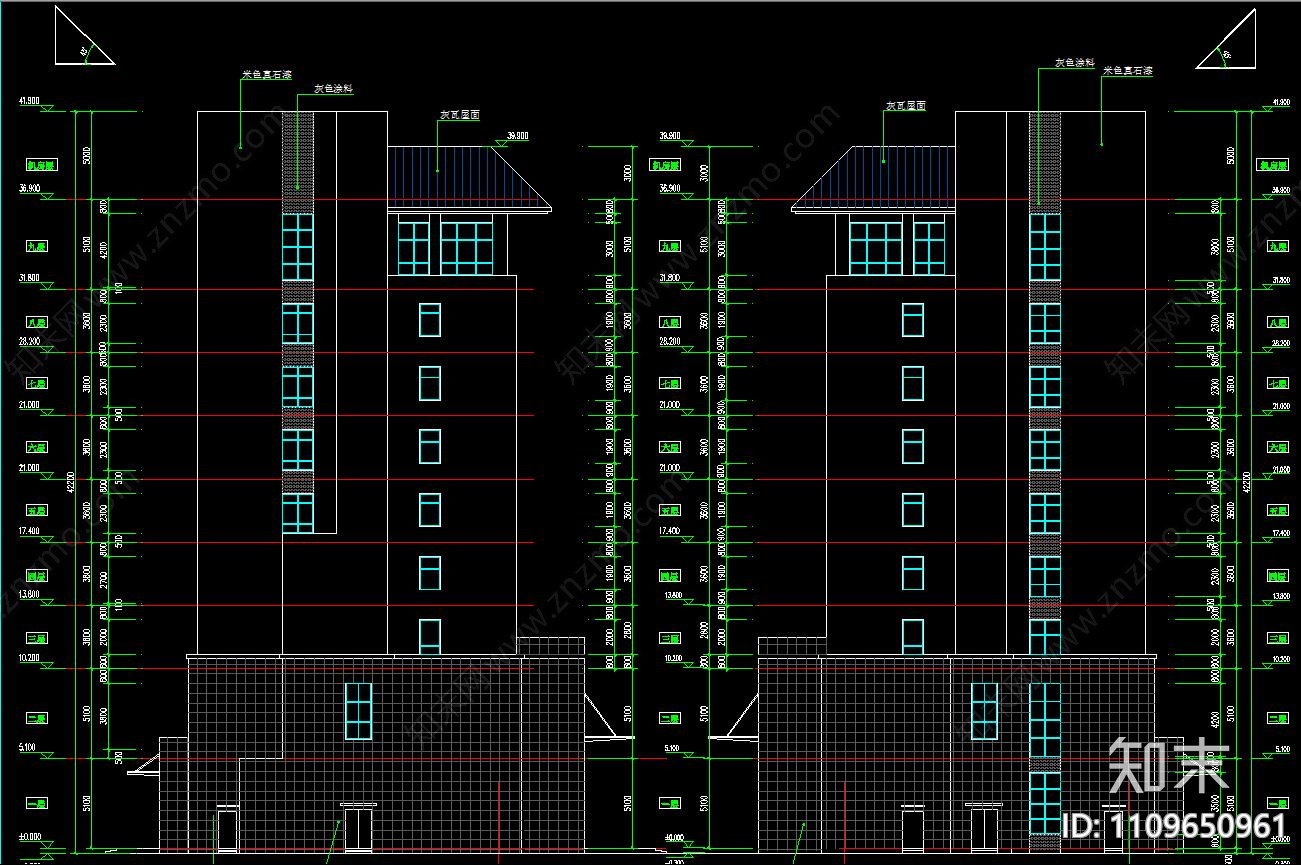Screen dimensions: 1301x865
Task: Click the 二层 floor tag at far left
Action: pos(37,718)
